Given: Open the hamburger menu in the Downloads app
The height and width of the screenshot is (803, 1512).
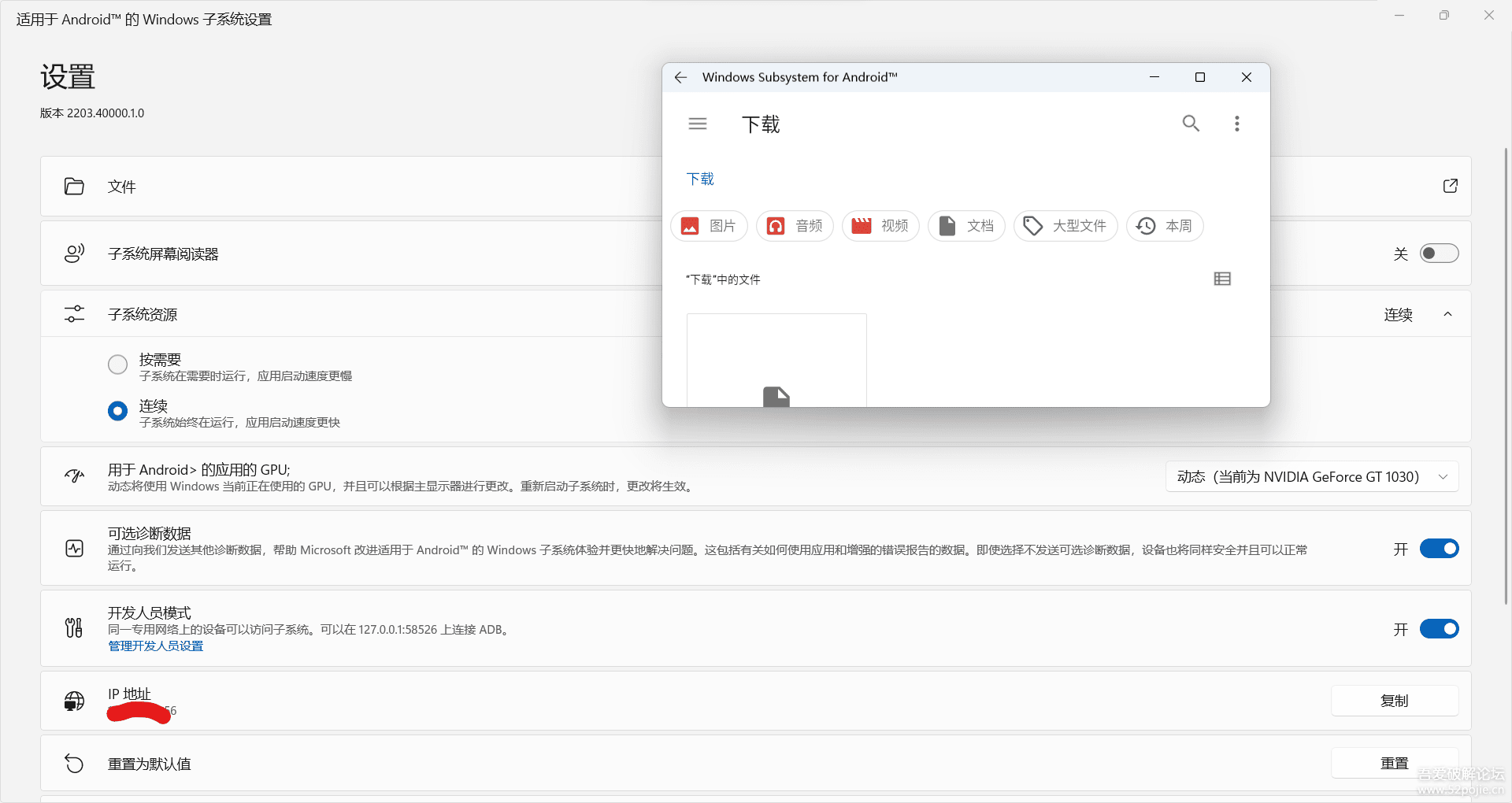Looking at the screenshot, I should click(698, 124).
